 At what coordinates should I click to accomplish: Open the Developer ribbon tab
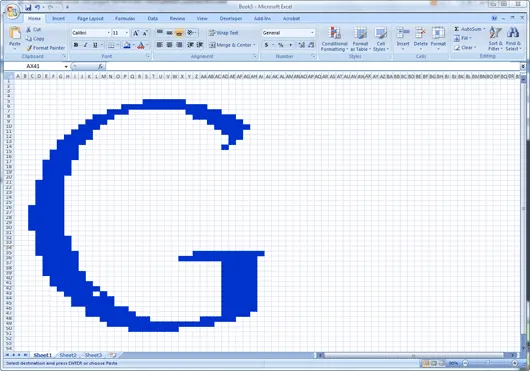click(231, 18)
